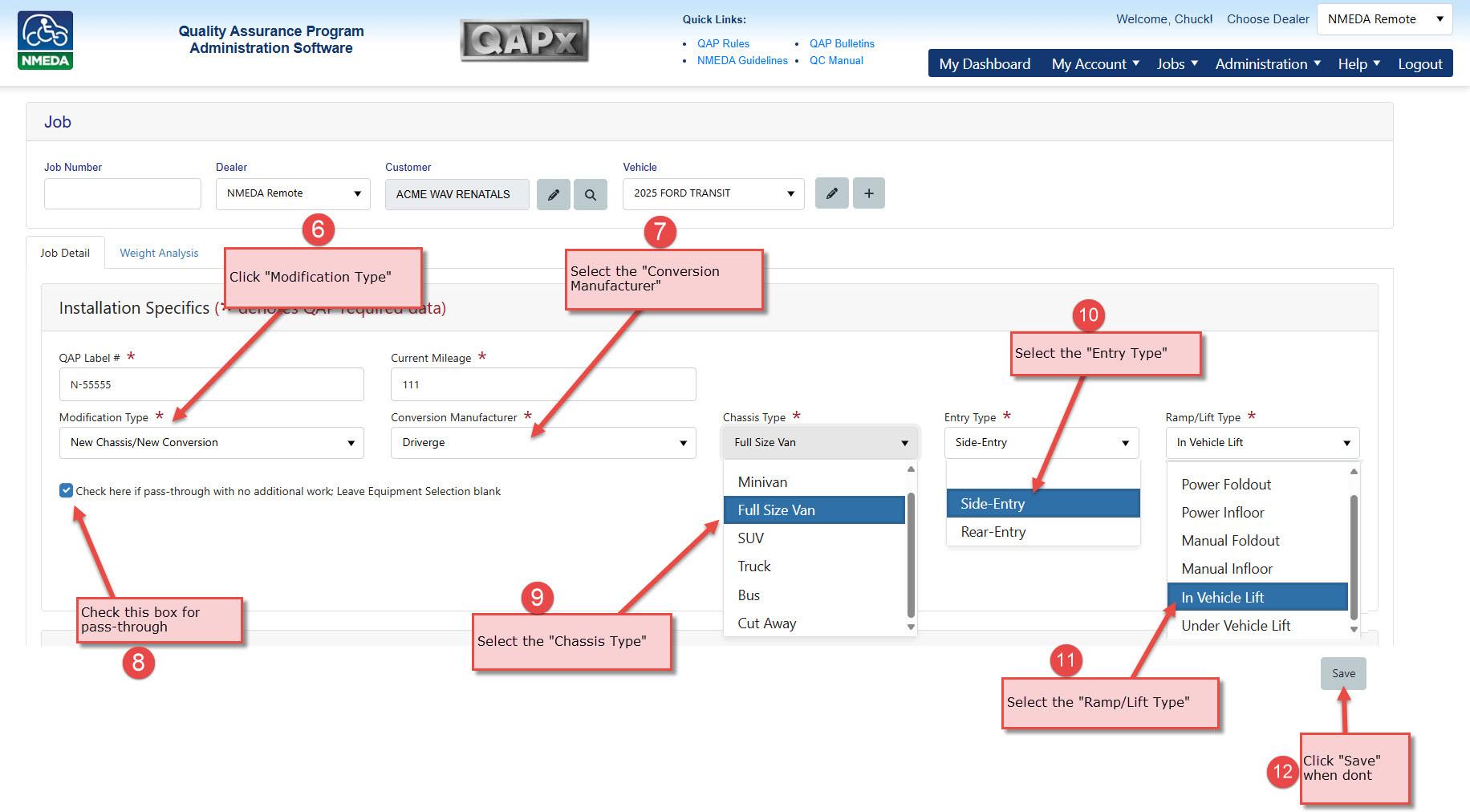Open the Help menu
Screen dimensions: 1470x812
1358,64
